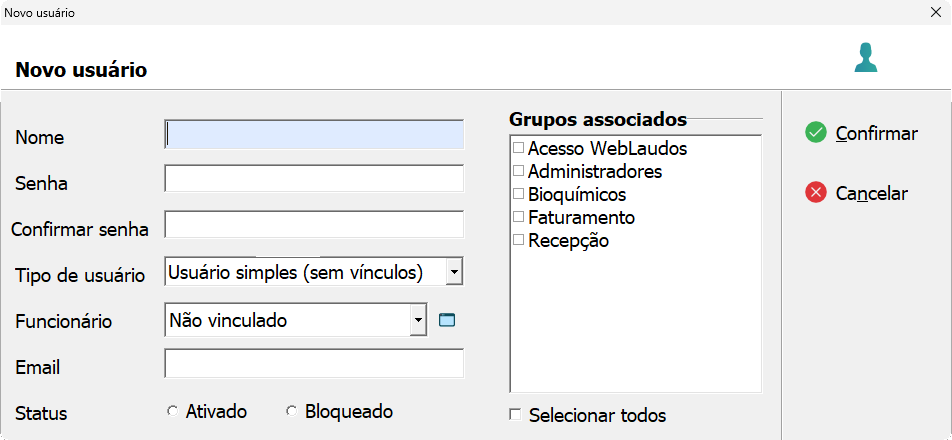Select the Bloqueado status radio button
952x440 pixels.
coord(291,411)
